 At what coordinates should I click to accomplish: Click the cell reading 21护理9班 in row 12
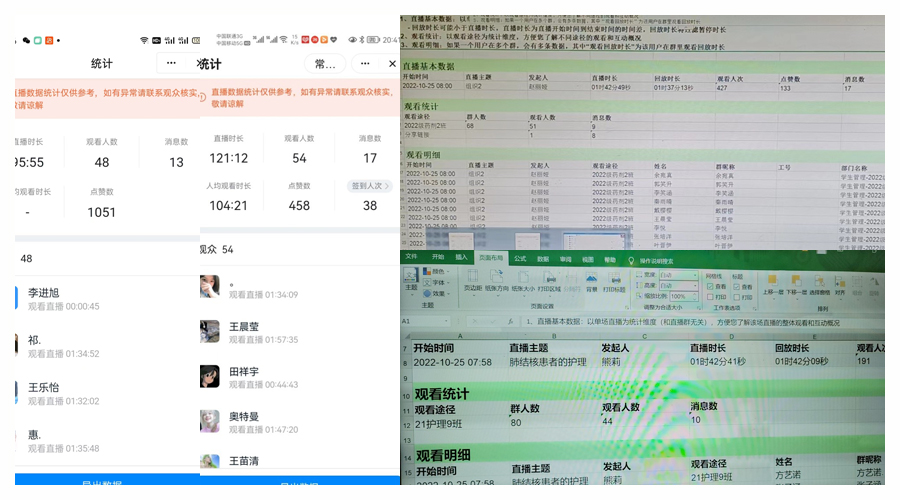coord(438,424)
